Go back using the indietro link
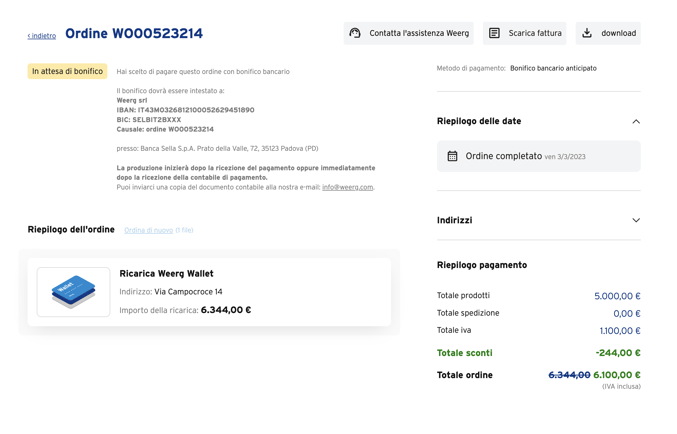Screen dimensions: 677x434 click(x=42, y=36)
